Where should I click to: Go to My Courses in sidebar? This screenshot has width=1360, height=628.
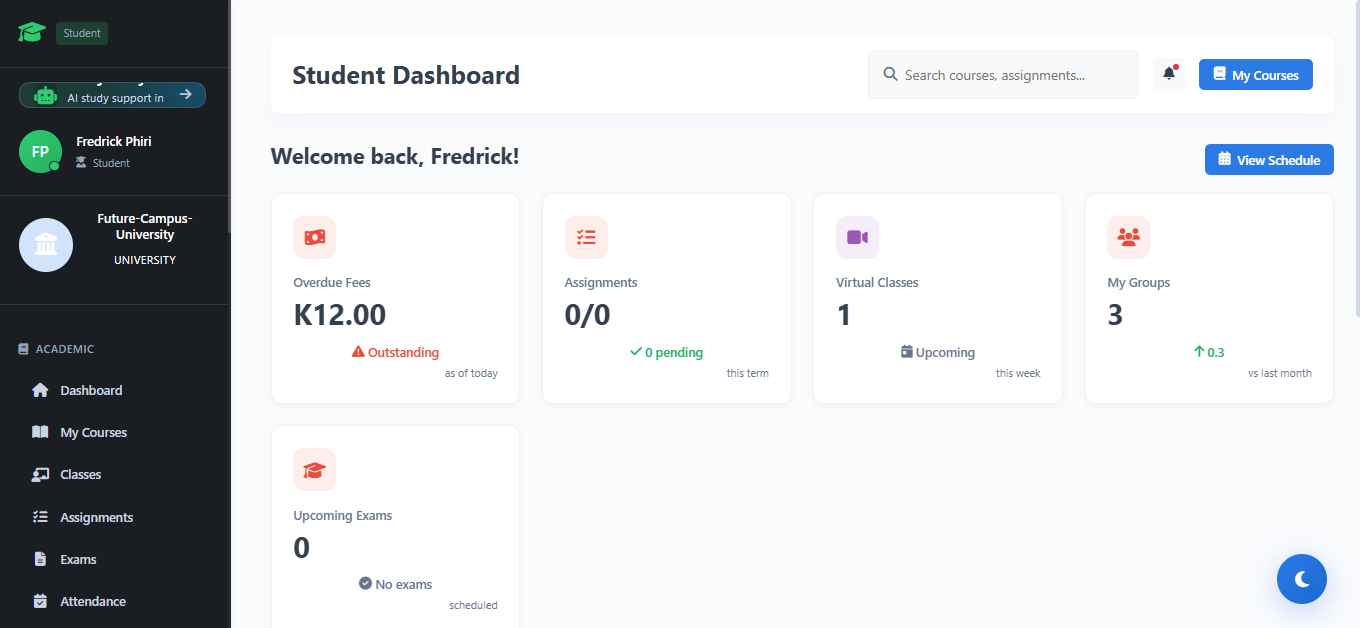click(x=93, y=432)
